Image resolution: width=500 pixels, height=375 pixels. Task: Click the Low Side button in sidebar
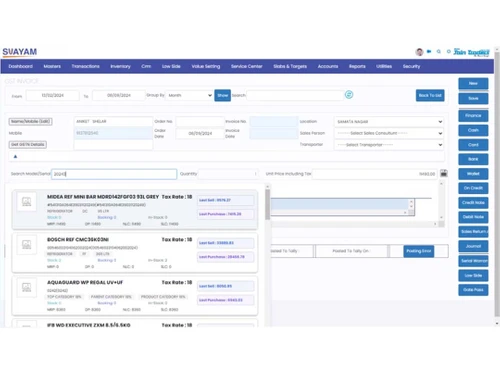473,275
